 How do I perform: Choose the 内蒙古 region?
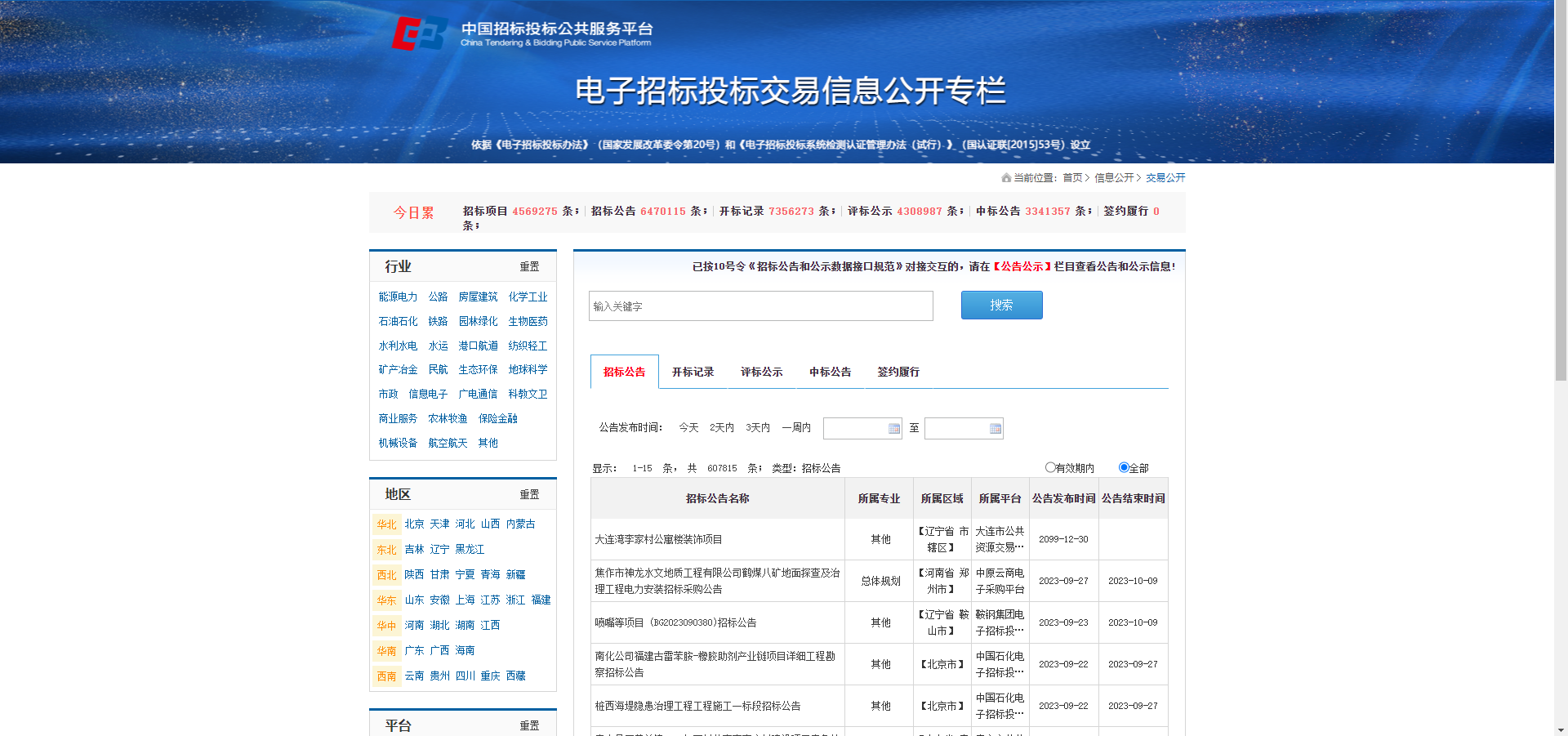point(520,524)
